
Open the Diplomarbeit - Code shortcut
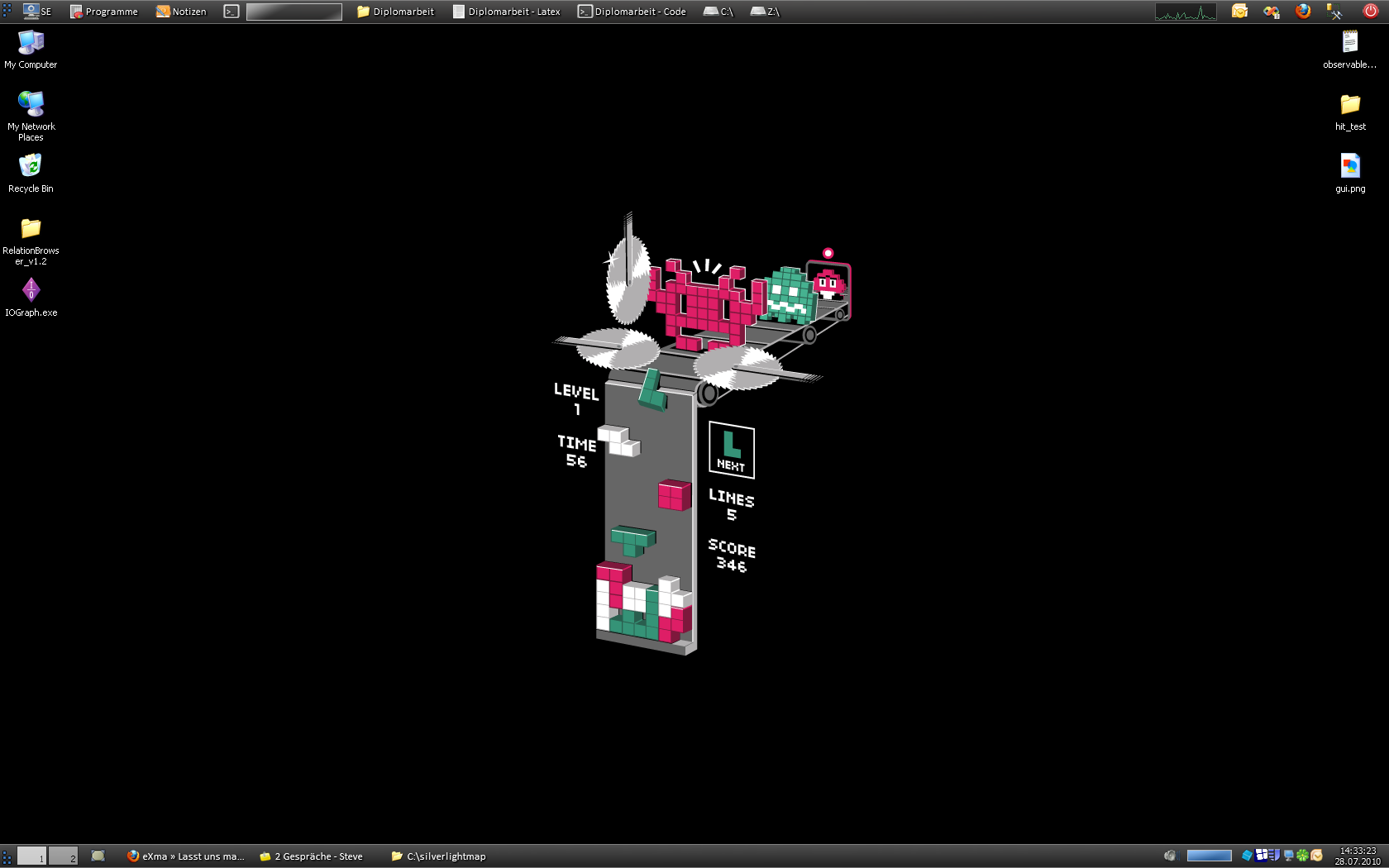(632, 12)
